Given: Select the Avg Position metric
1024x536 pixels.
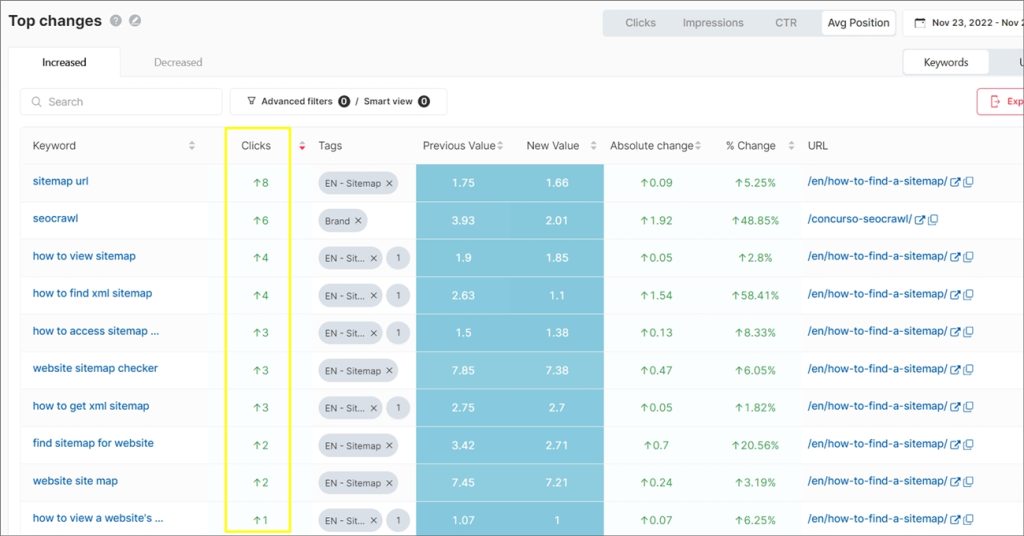Looking at the screenshot, I should (x=858, y=23).
